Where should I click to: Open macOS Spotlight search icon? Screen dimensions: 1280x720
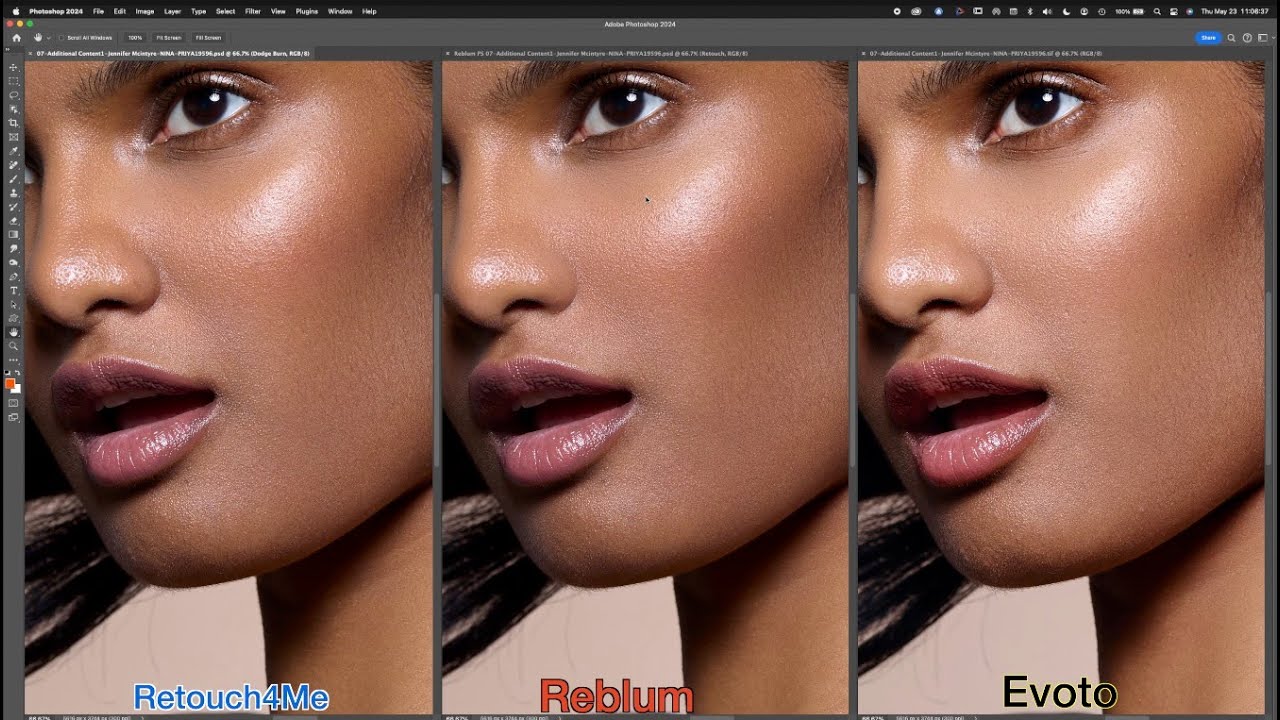pos(1157,11)
